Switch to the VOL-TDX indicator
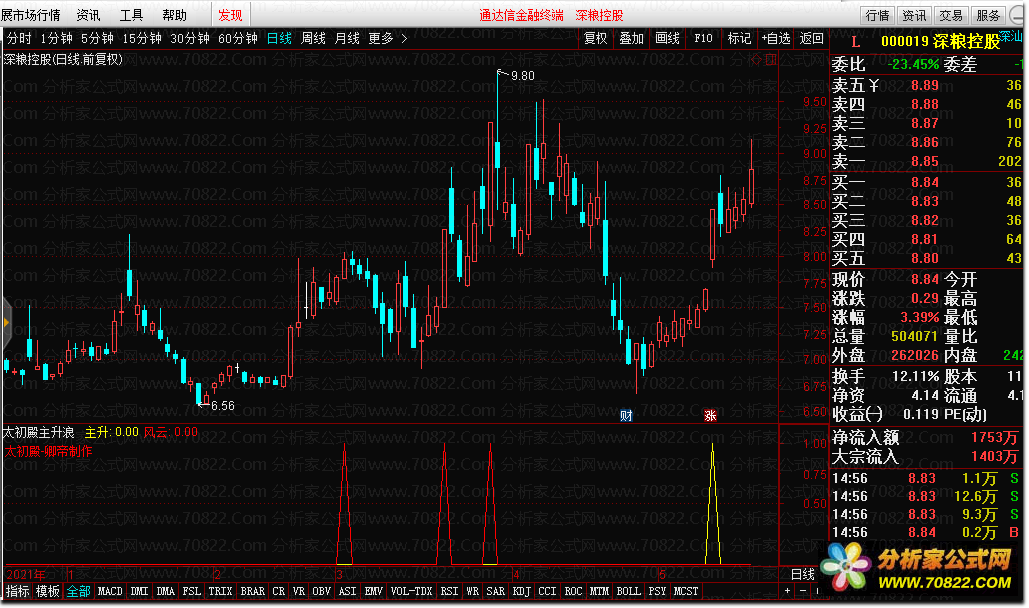The image size is (1029, 608). click(411, 591)
